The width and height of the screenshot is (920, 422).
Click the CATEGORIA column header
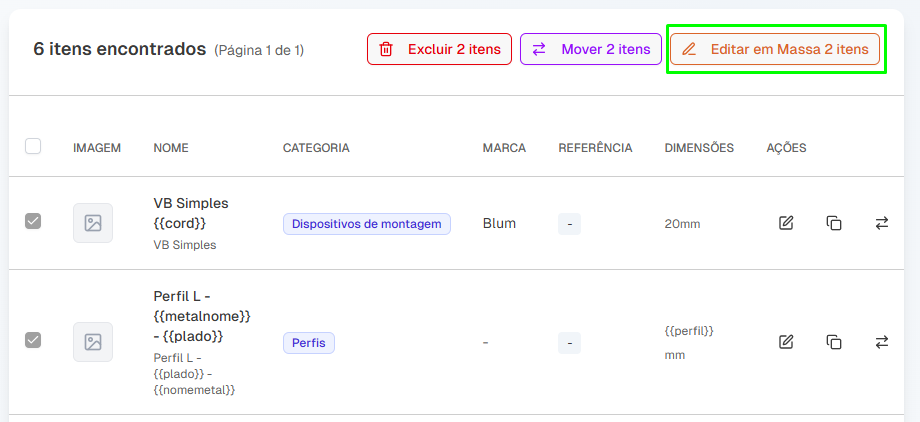click(316, 148)
